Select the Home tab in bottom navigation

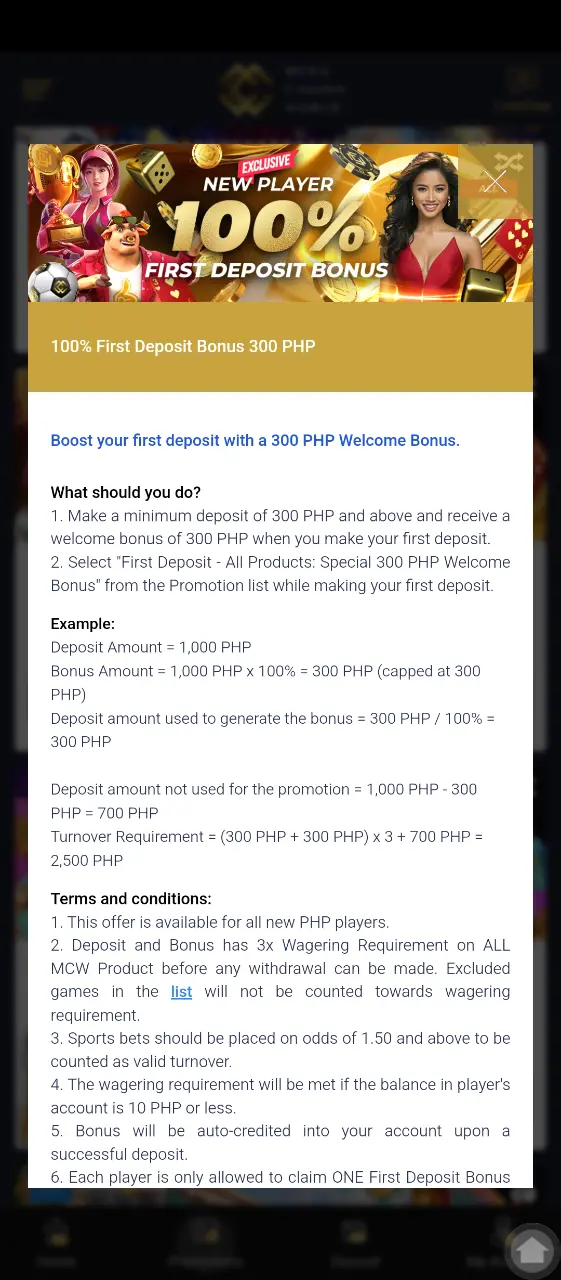pyautogui.click(x=56, y=1245)
